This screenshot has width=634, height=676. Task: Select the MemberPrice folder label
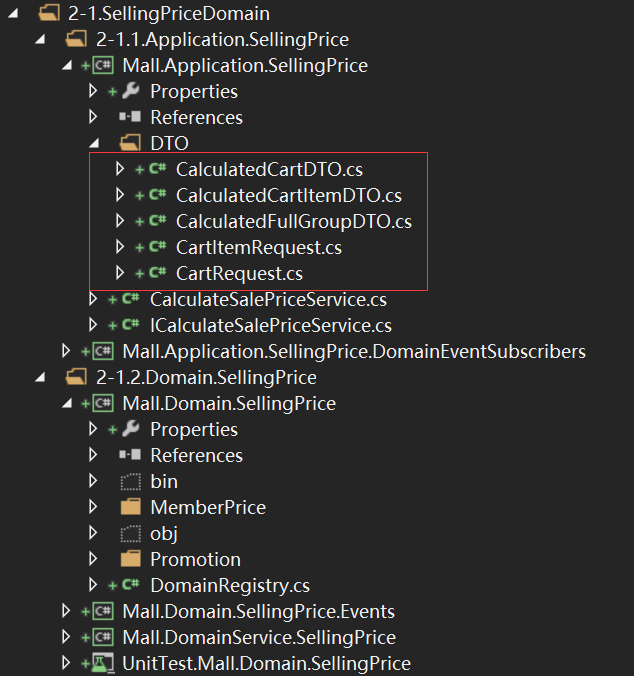208,507
